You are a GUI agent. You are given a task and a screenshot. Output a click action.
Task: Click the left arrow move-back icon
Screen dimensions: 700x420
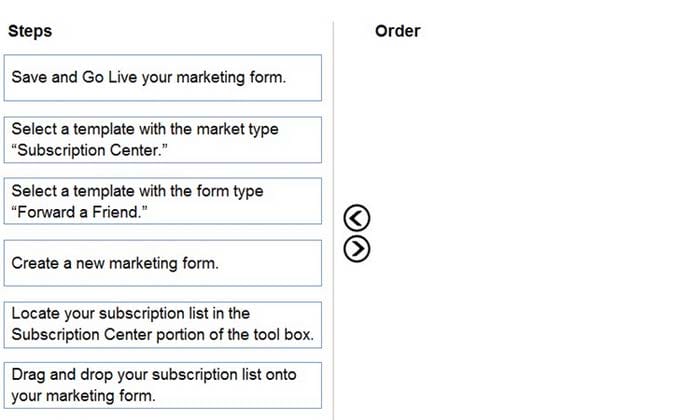357,218
